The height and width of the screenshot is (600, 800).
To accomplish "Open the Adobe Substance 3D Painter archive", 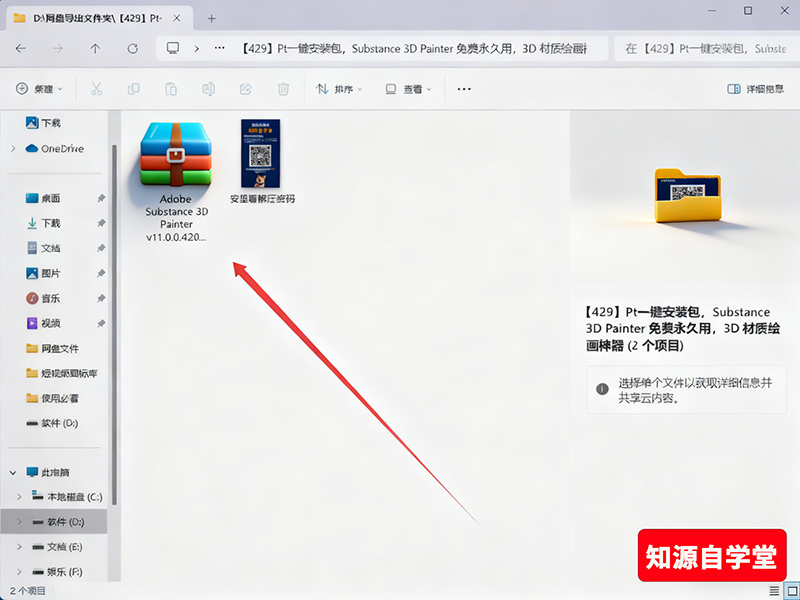I will click(x=176, y=156).
